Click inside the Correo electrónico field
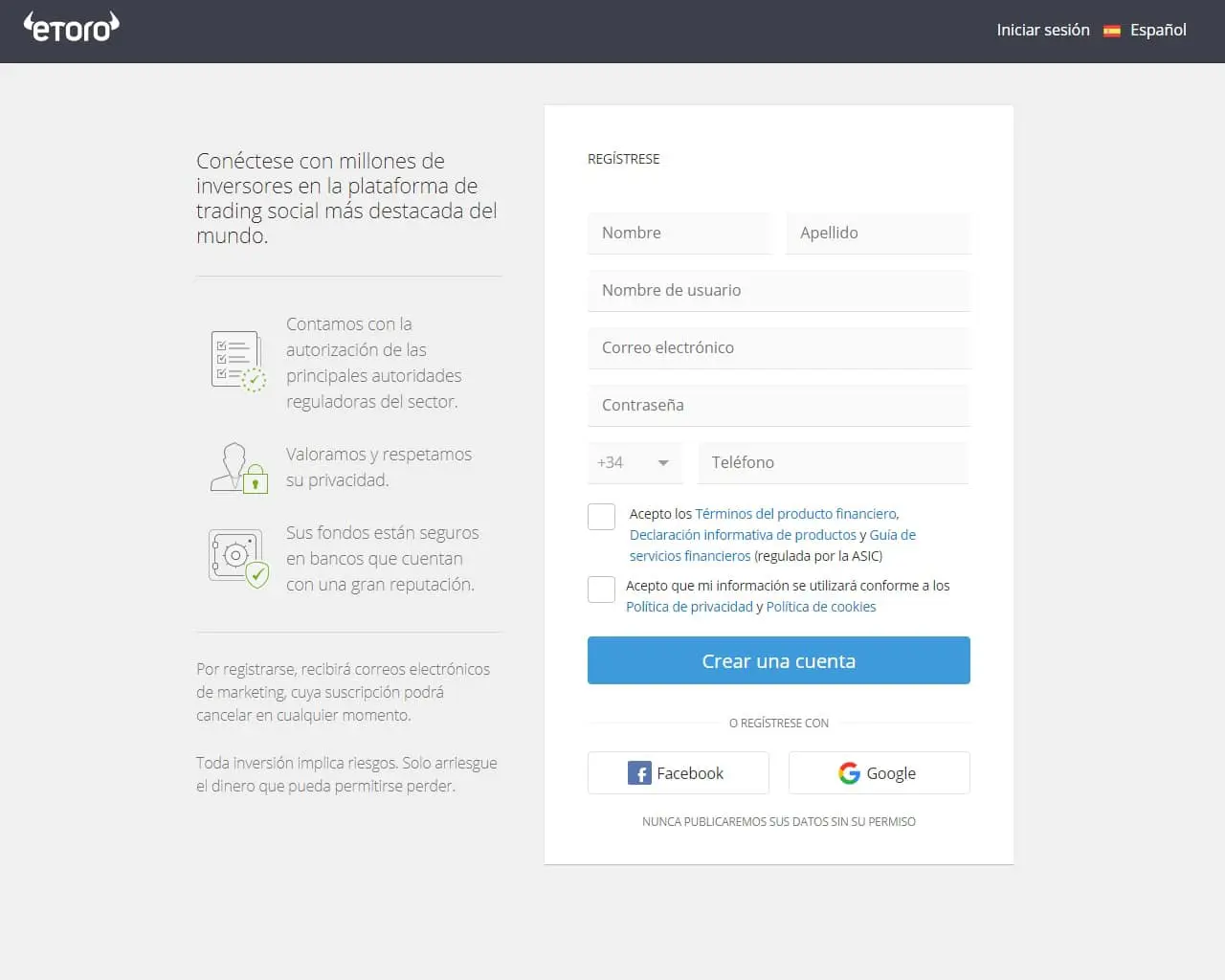1225x980 pixels. click(x=778, y=347)
